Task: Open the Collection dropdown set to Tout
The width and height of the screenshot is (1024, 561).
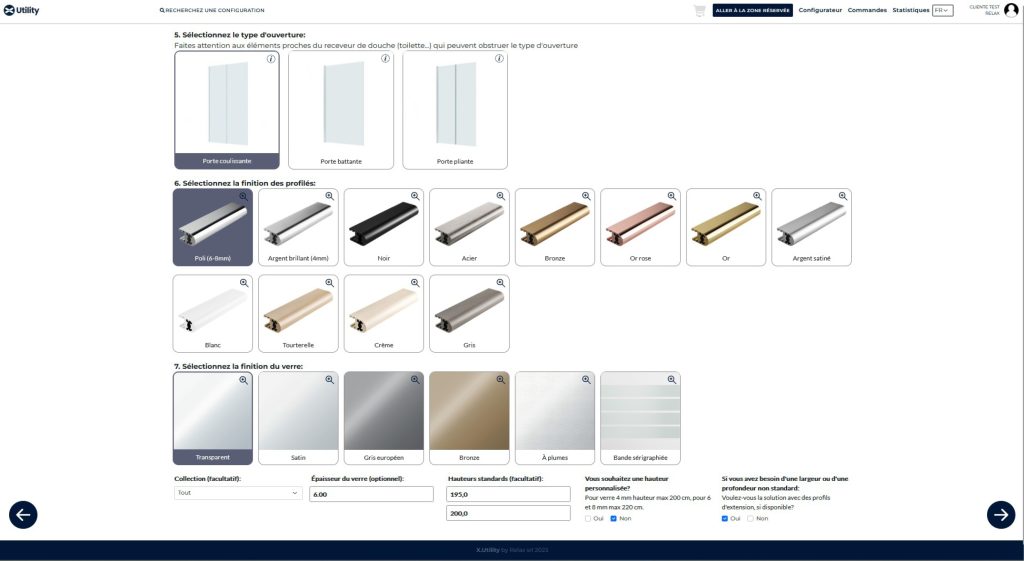Action: pos(238,493)
